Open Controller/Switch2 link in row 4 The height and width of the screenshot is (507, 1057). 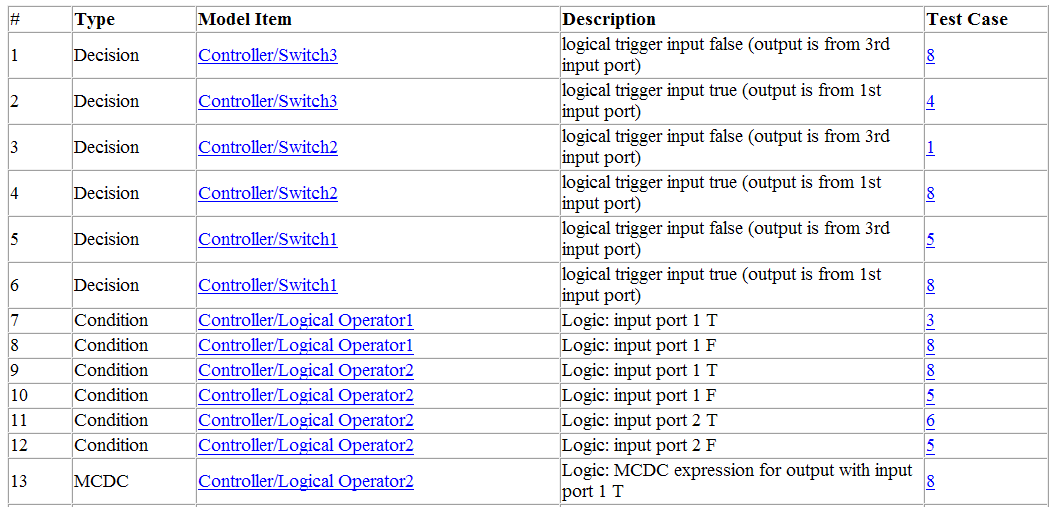click(x=267, y=193)
